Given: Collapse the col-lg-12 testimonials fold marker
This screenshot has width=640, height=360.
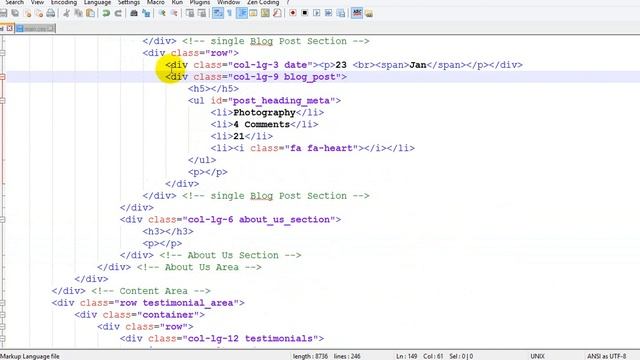Looking at the screenshot, I should coord(2,338).
